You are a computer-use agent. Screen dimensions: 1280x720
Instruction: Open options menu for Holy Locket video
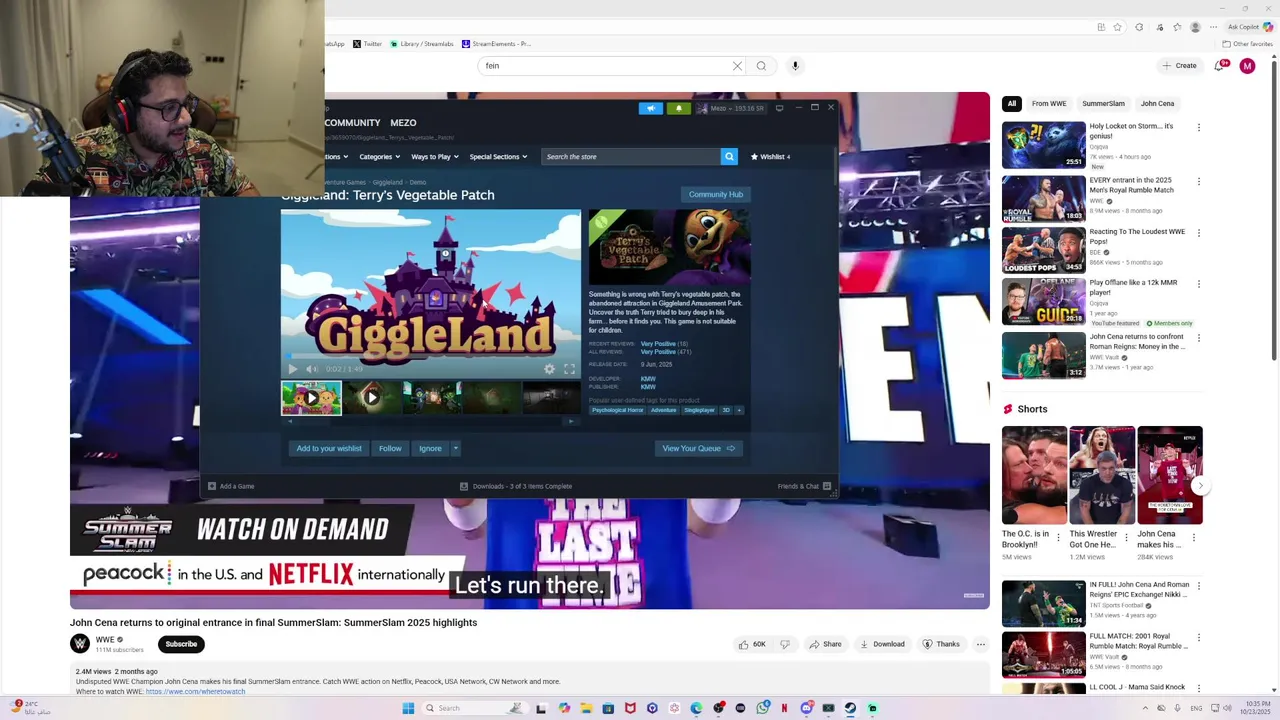[1198, 128]
